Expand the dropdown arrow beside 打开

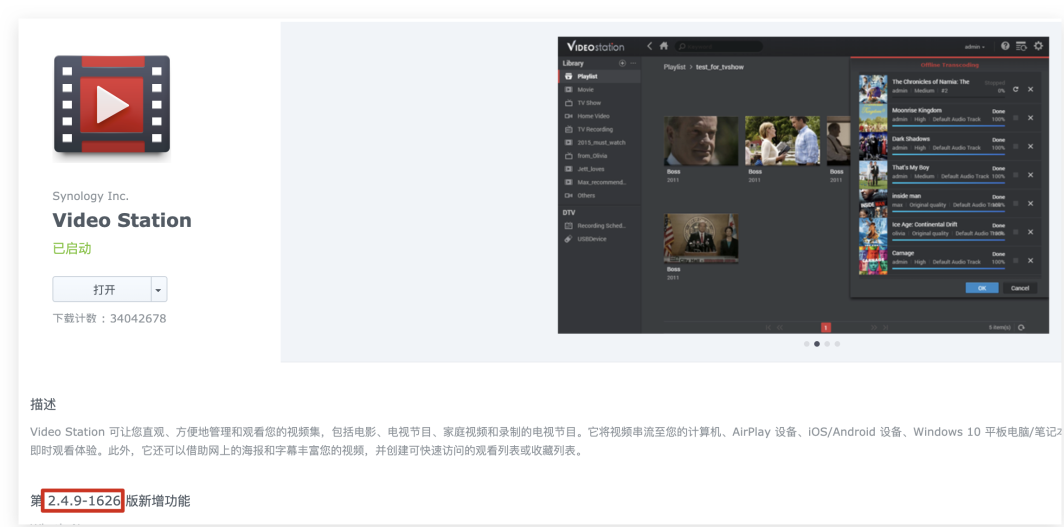(x=159, y=290)
